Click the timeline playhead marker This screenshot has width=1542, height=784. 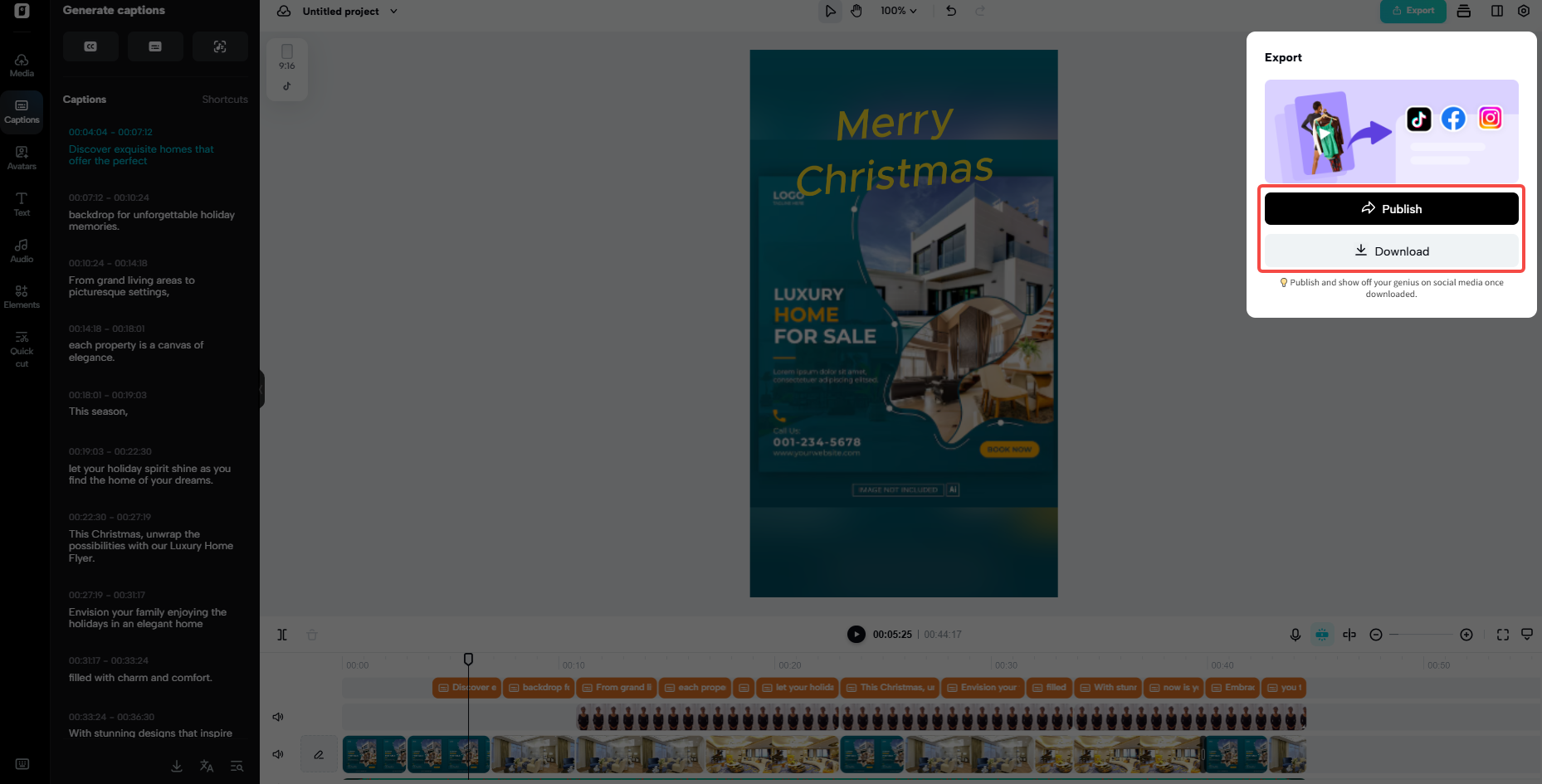click(468, 659)
